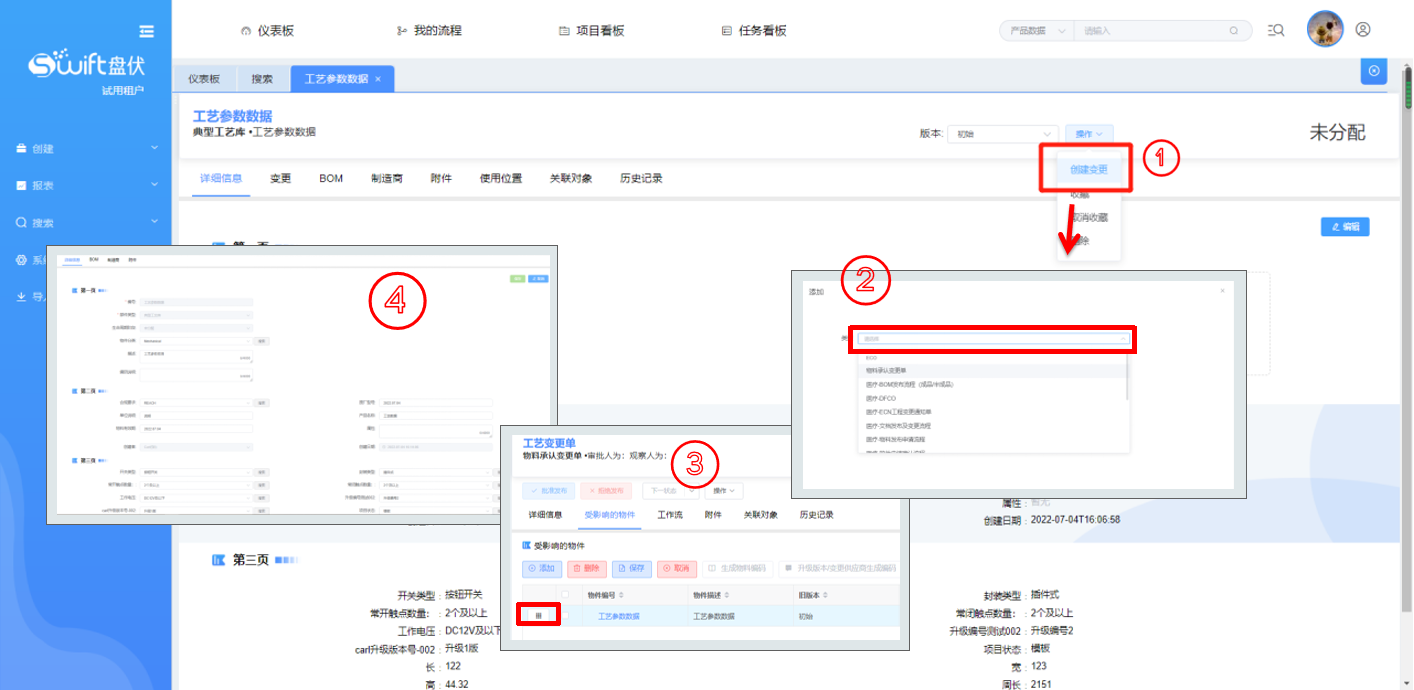Open the 产品数据 search category dropdown
The width and height of the screenshot is (1414, 690).
(x=1035, y=31)
